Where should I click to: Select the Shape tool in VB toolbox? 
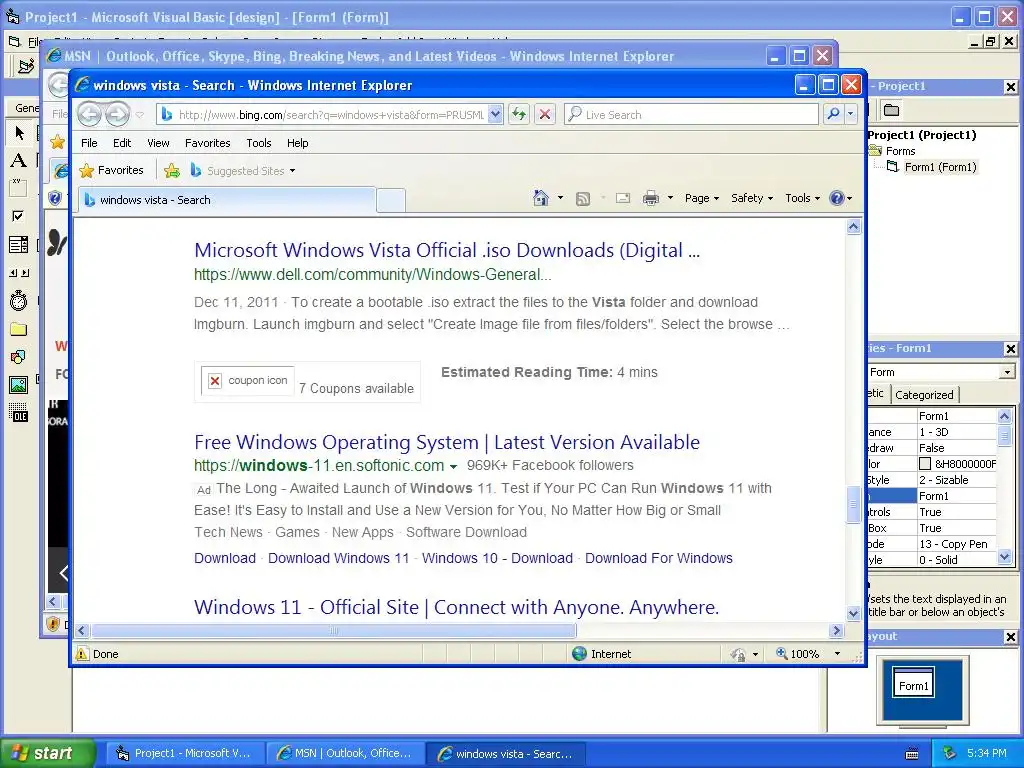[18, 357]
